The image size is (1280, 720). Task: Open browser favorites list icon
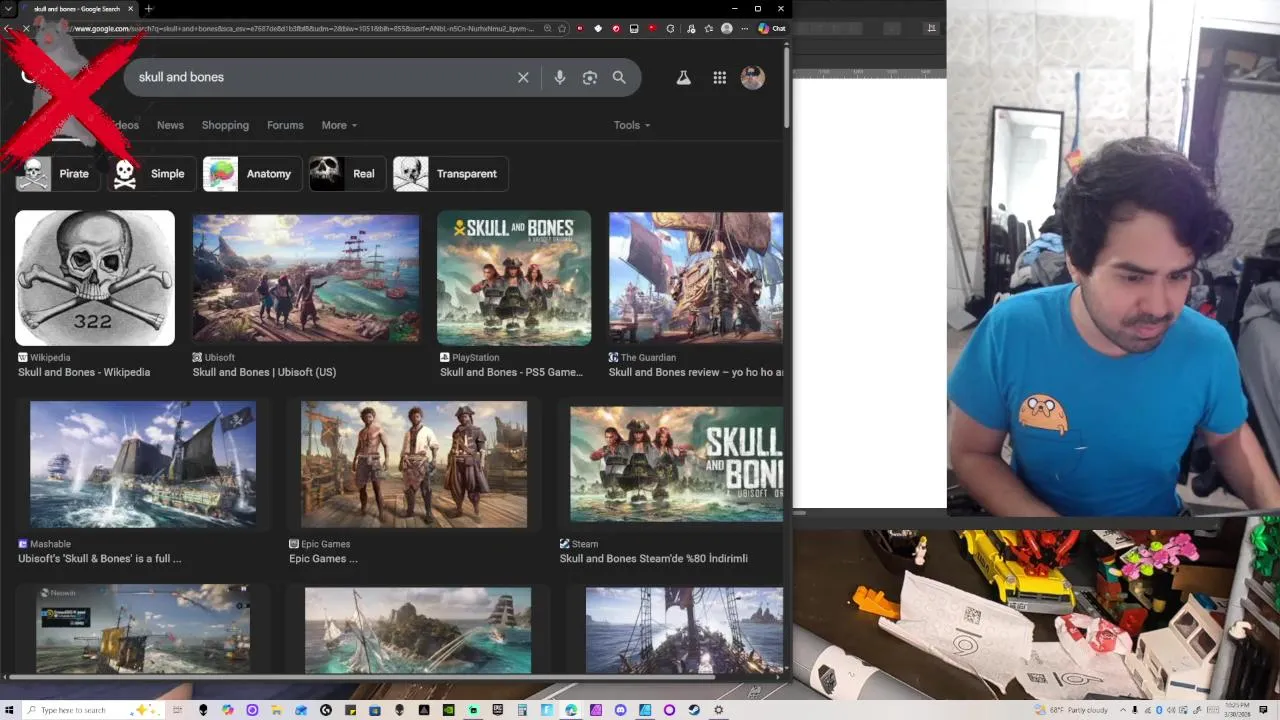[709, 29]
